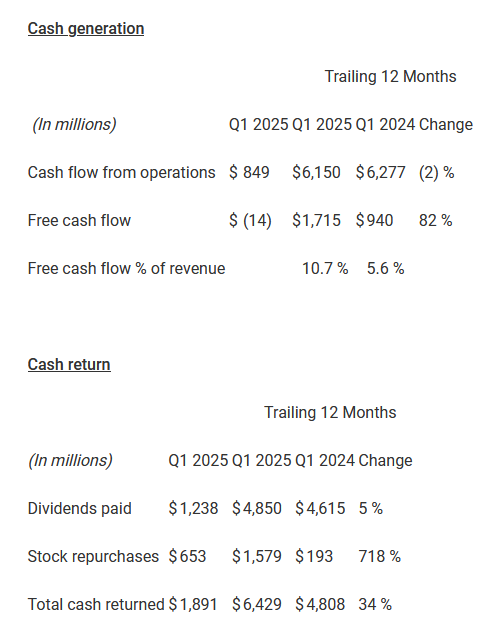
Task: Click Trailing 12 Months header in Cash return
Action: coord(330,413)
